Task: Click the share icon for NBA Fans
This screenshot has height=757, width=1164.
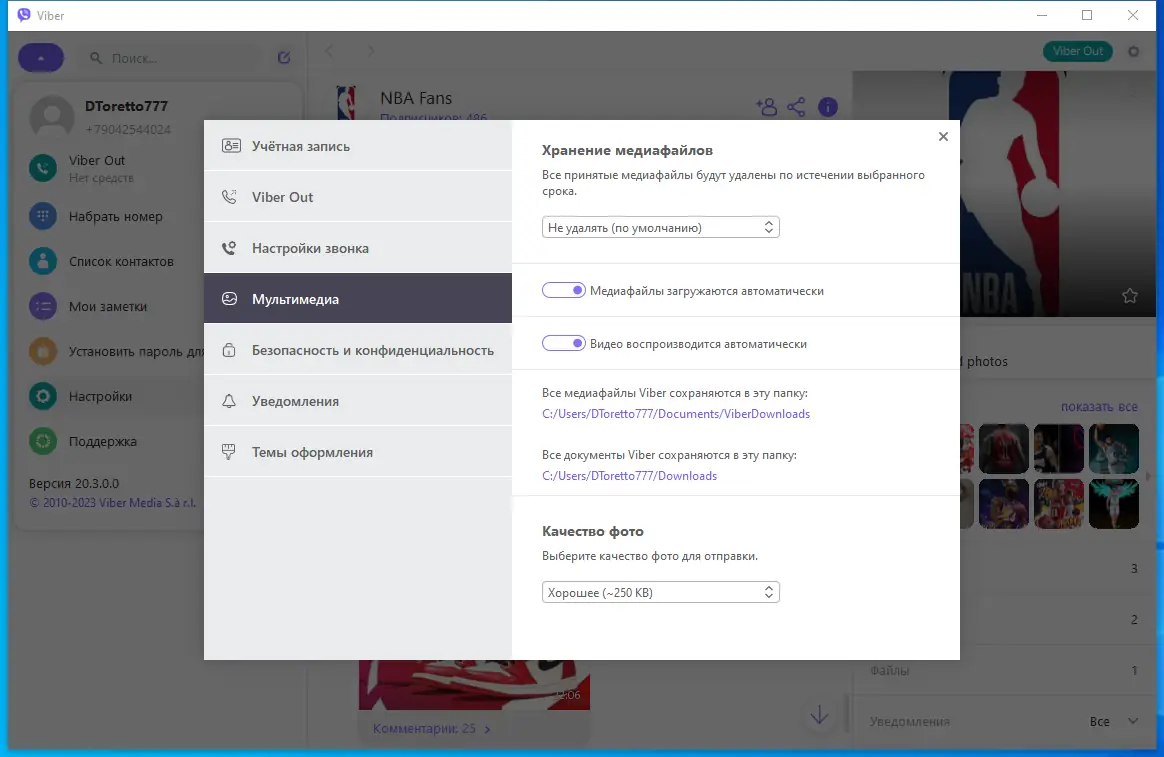Action: point(797,106)
